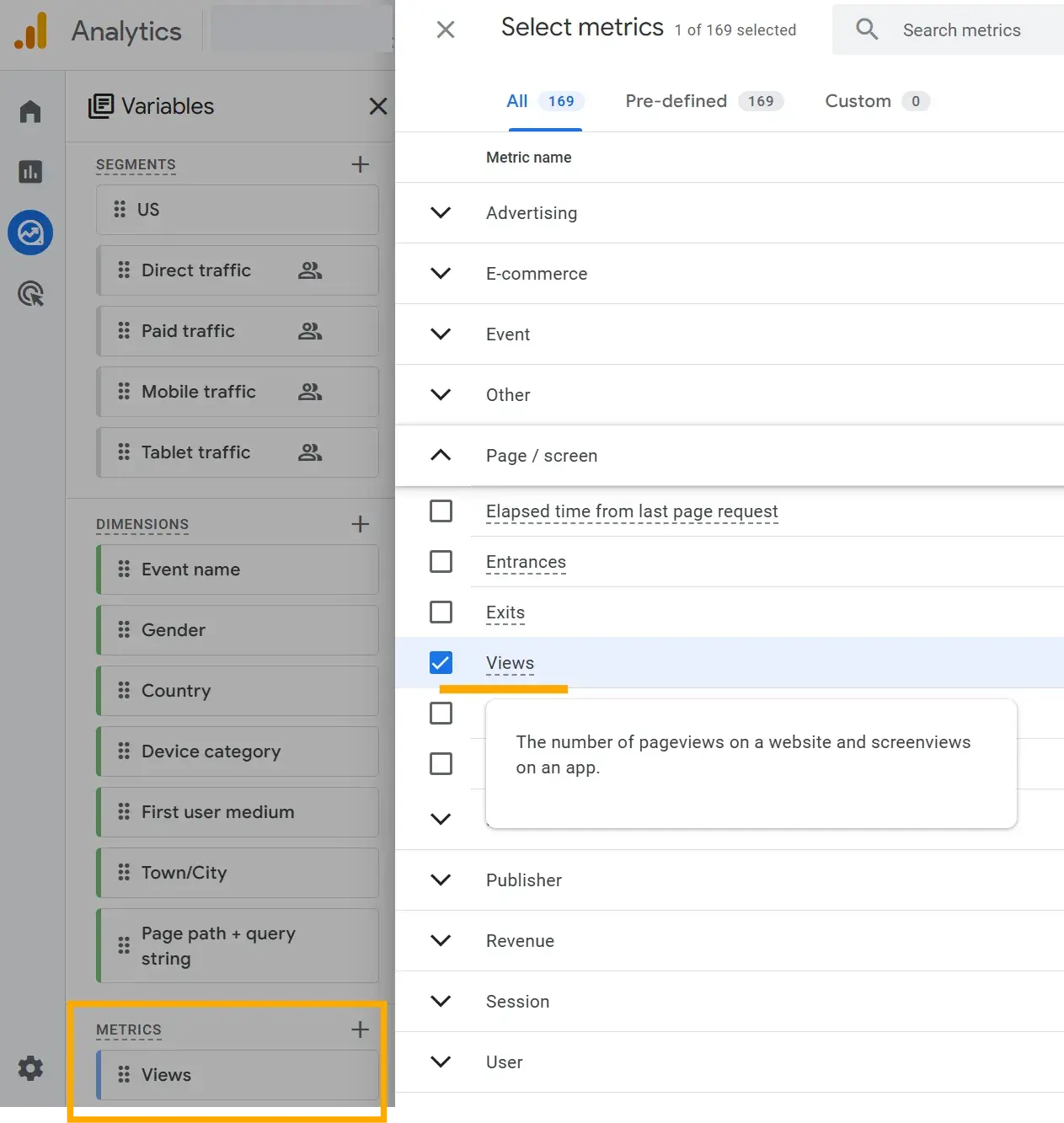Click the Elapsed time from last page request link

(x=631, y=511)
